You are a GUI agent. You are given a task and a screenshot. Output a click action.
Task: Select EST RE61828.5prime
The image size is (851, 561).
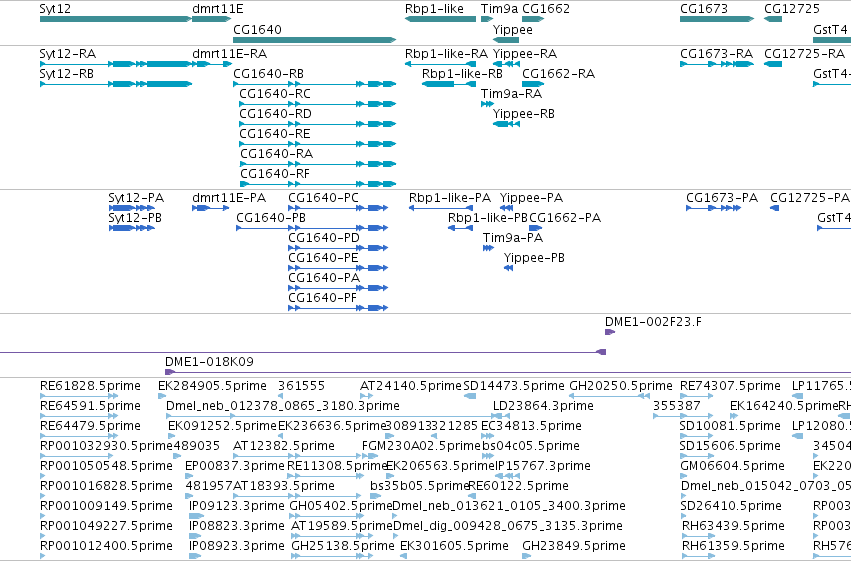(79, 396)
